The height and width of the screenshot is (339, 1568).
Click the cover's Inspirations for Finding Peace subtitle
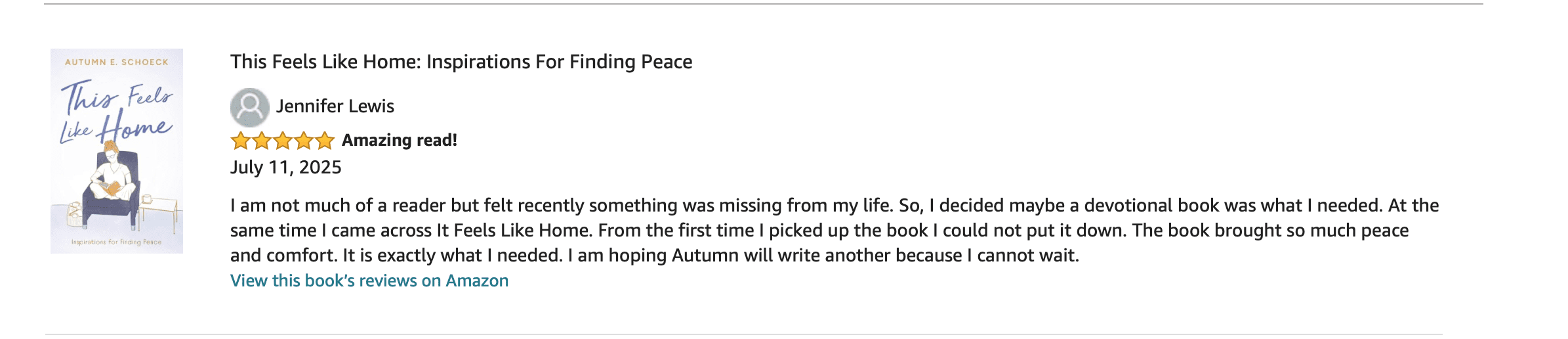(117, 242)
